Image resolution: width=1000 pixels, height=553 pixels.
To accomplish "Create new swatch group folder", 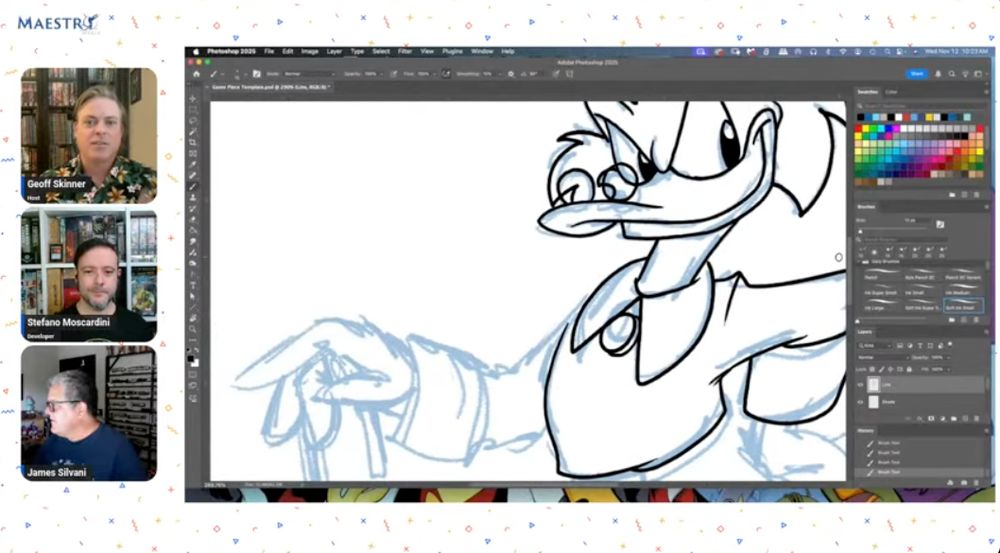I will 952,195.
